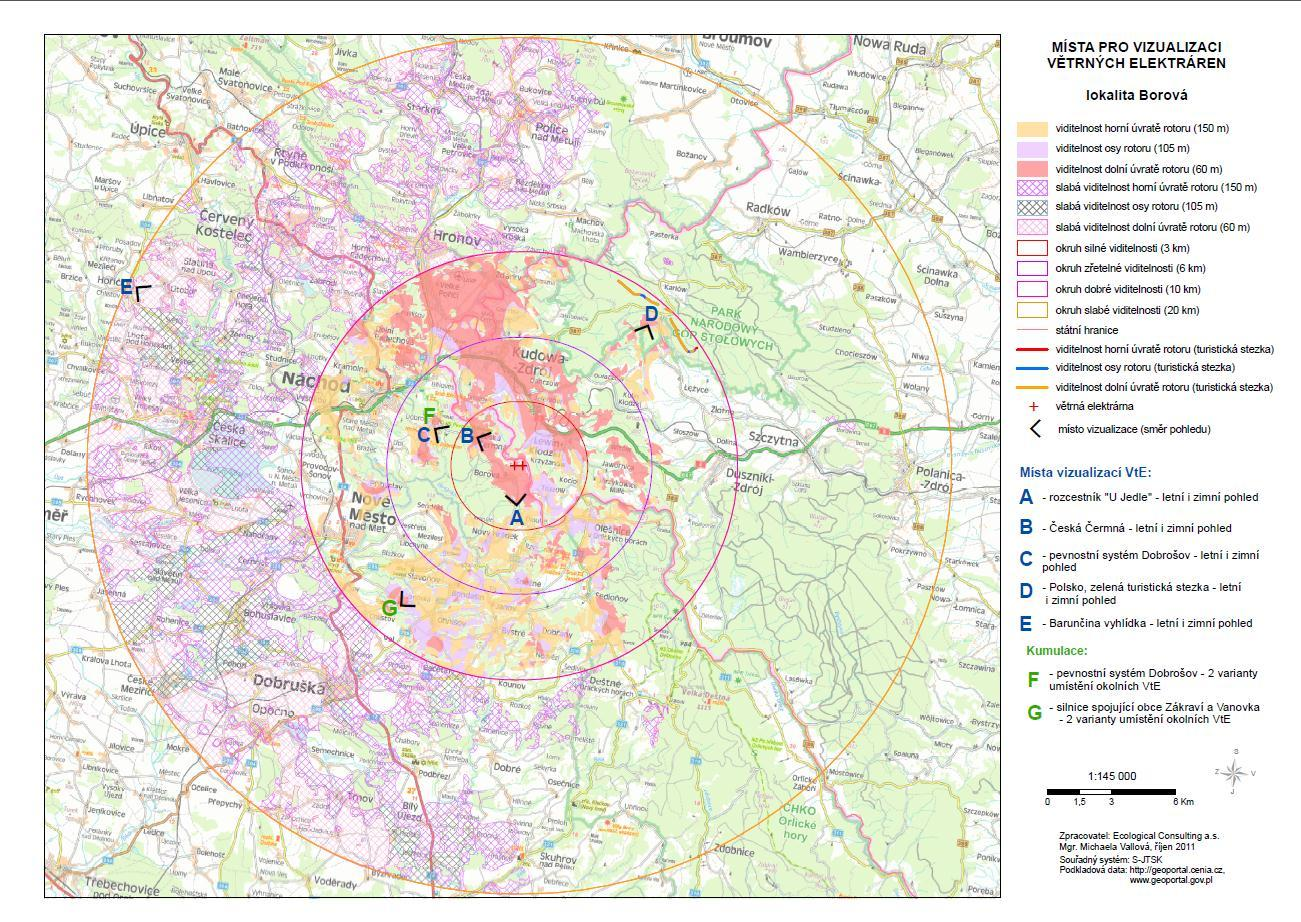Click the subtitle lokalita Borová
The height and width of the screenshot is (922, 1301).
pyautogui.click(x=1136, y=96)
